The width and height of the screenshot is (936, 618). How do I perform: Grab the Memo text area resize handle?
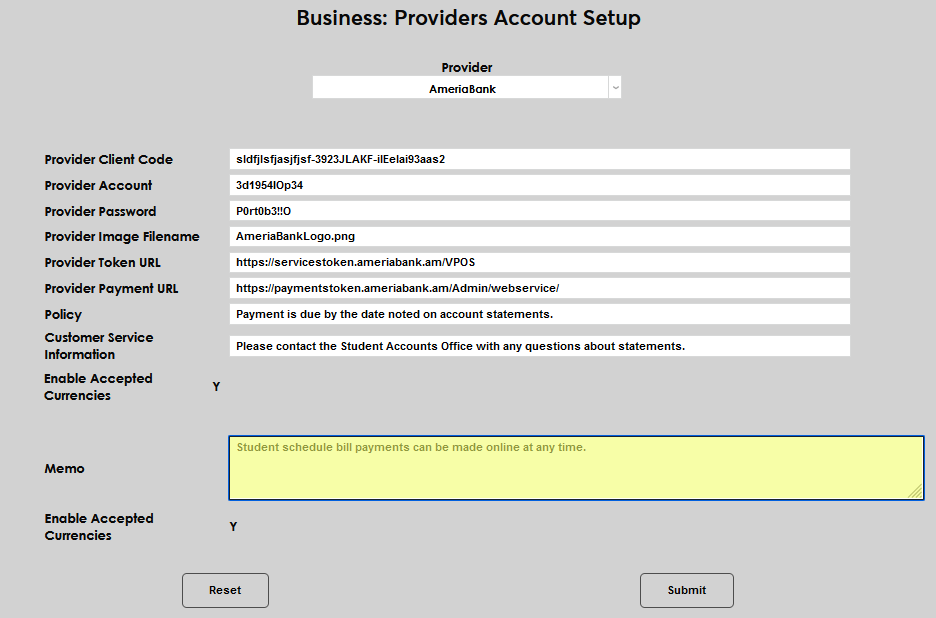(x=915, y=491)
